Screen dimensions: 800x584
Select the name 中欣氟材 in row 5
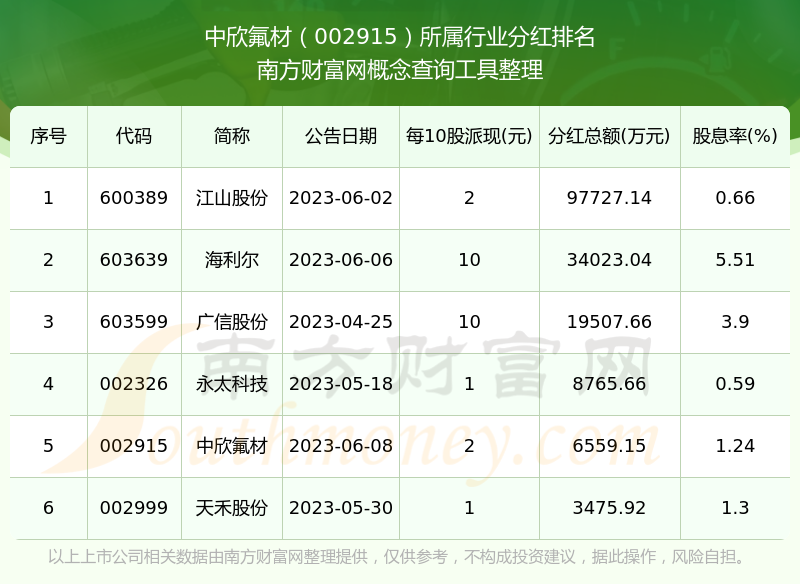[232, 446]
